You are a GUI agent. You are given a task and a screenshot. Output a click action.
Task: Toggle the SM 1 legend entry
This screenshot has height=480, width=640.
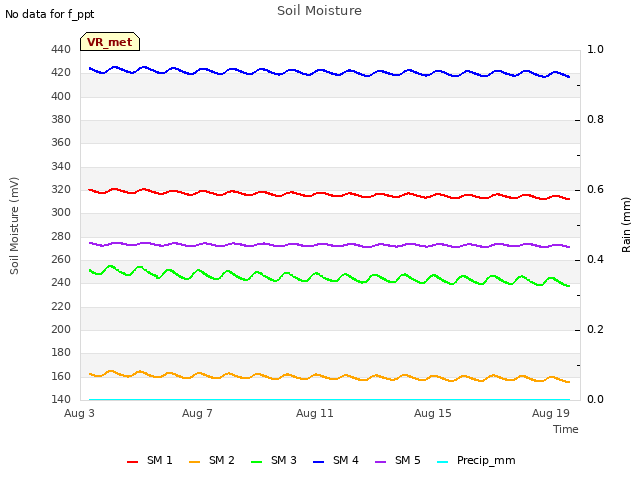150,460
